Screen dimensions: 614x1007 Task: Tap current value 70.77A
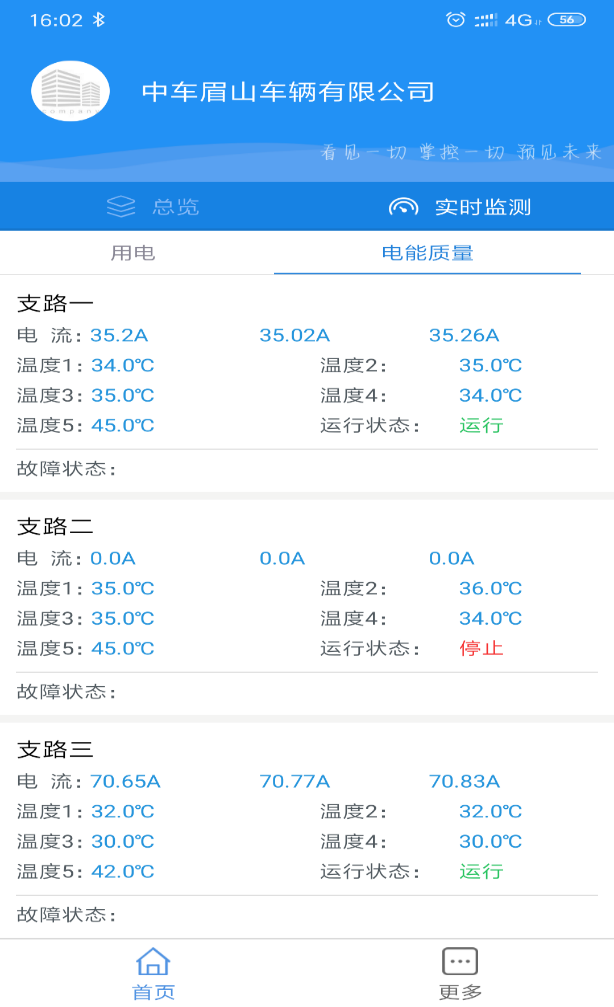pos(294,782)
